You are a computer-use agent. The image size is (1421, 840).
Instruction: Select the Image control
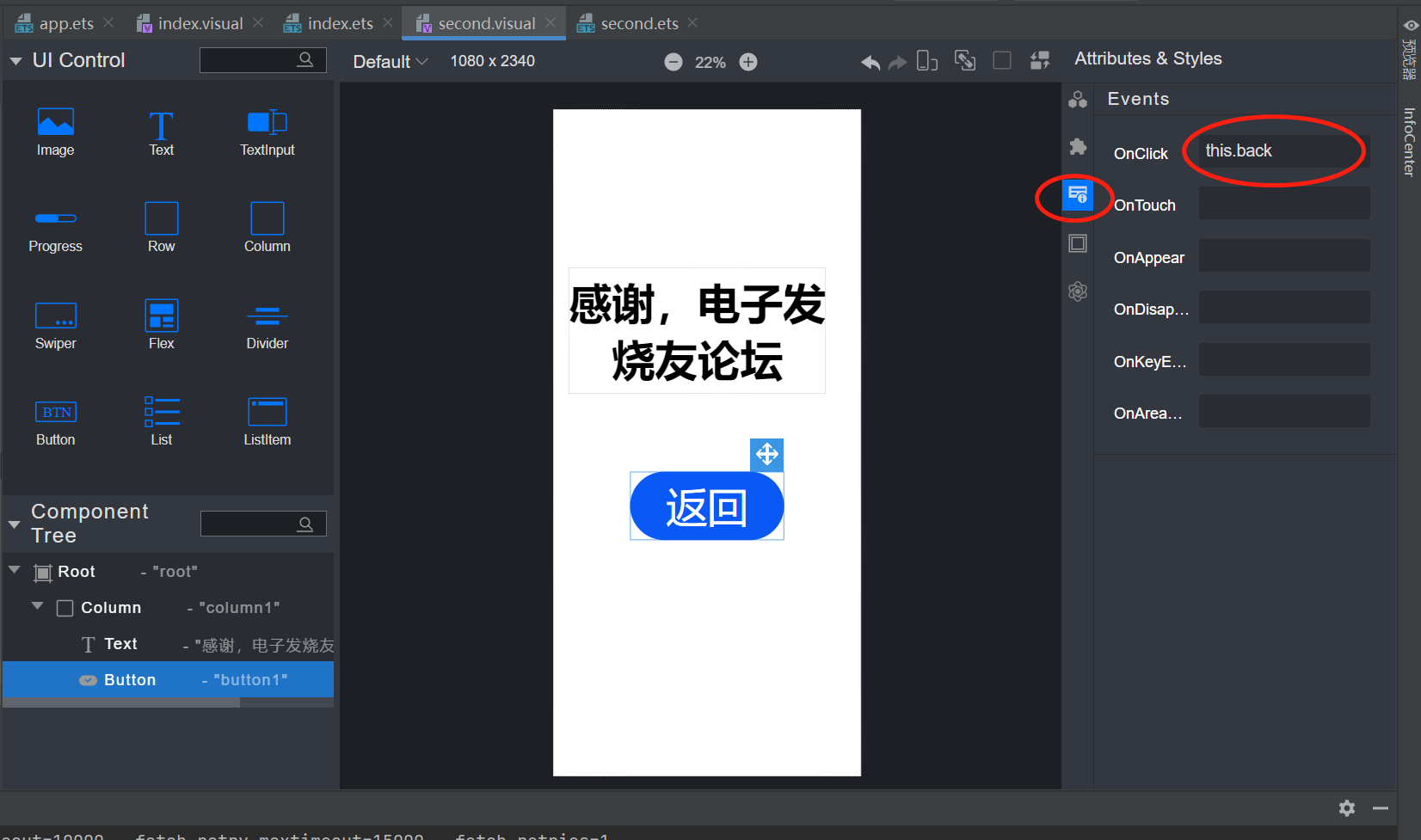(55, 132)
